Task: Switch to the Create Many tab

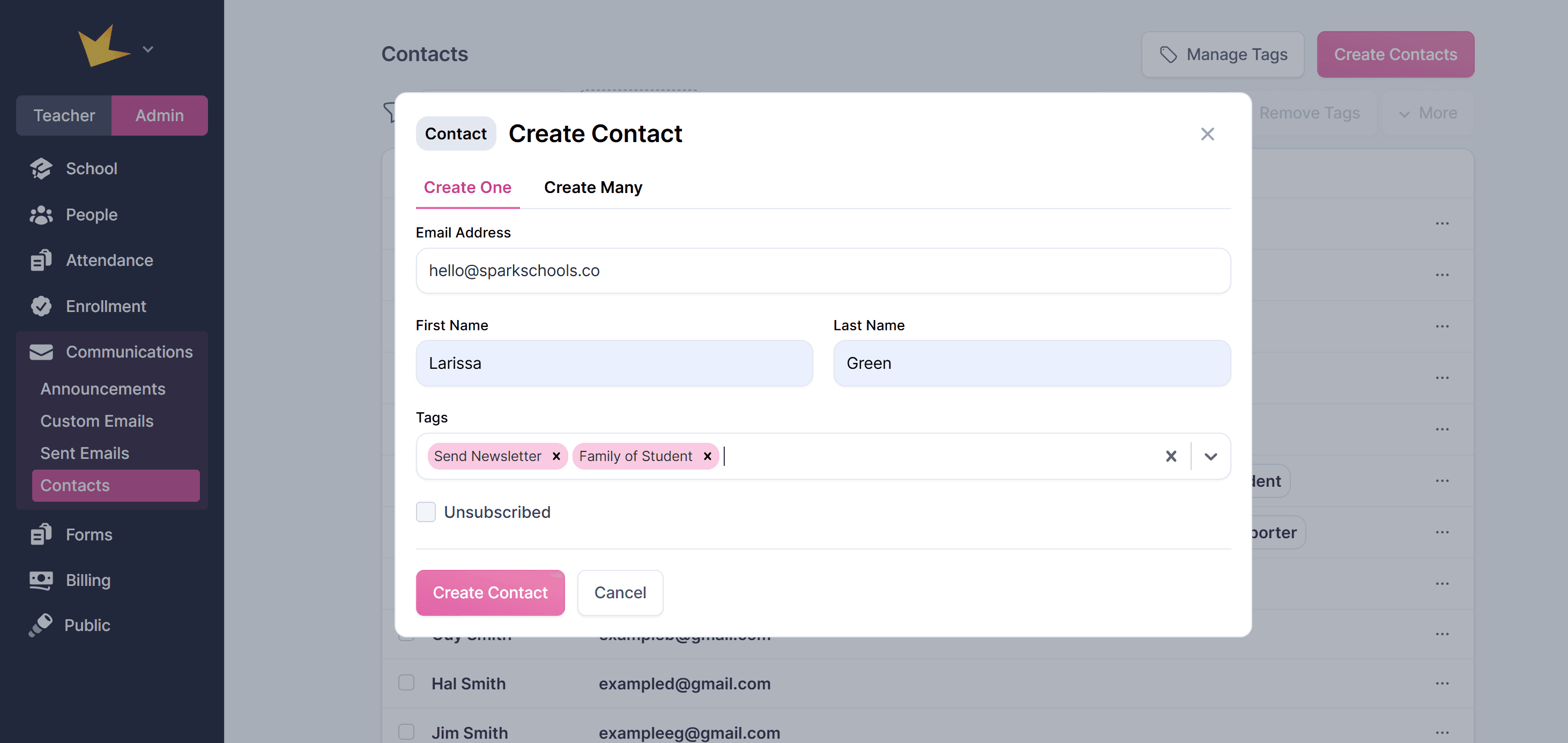Action: pos(592,188)
